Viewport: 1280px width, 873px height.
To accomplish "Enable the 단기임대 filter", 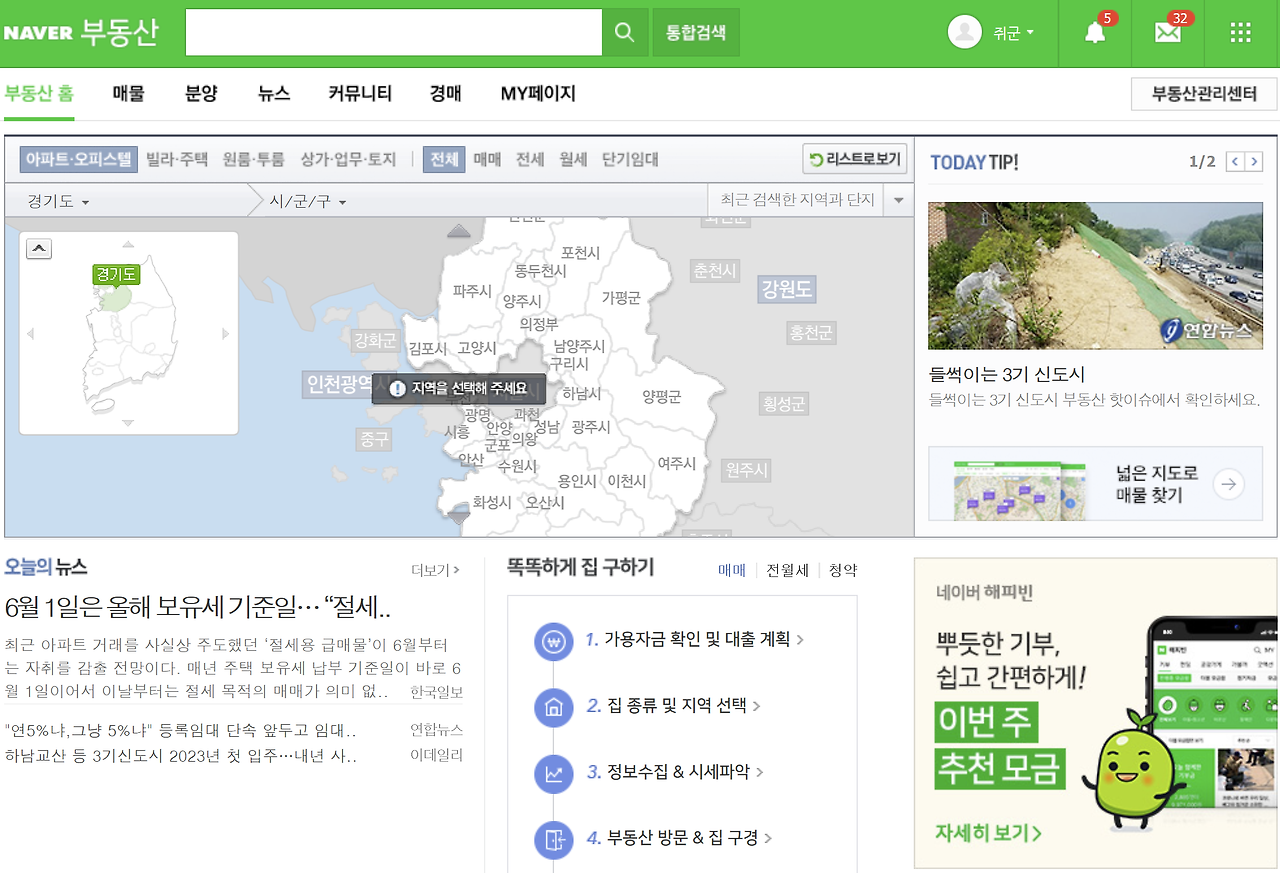I will tap(631, 158).
